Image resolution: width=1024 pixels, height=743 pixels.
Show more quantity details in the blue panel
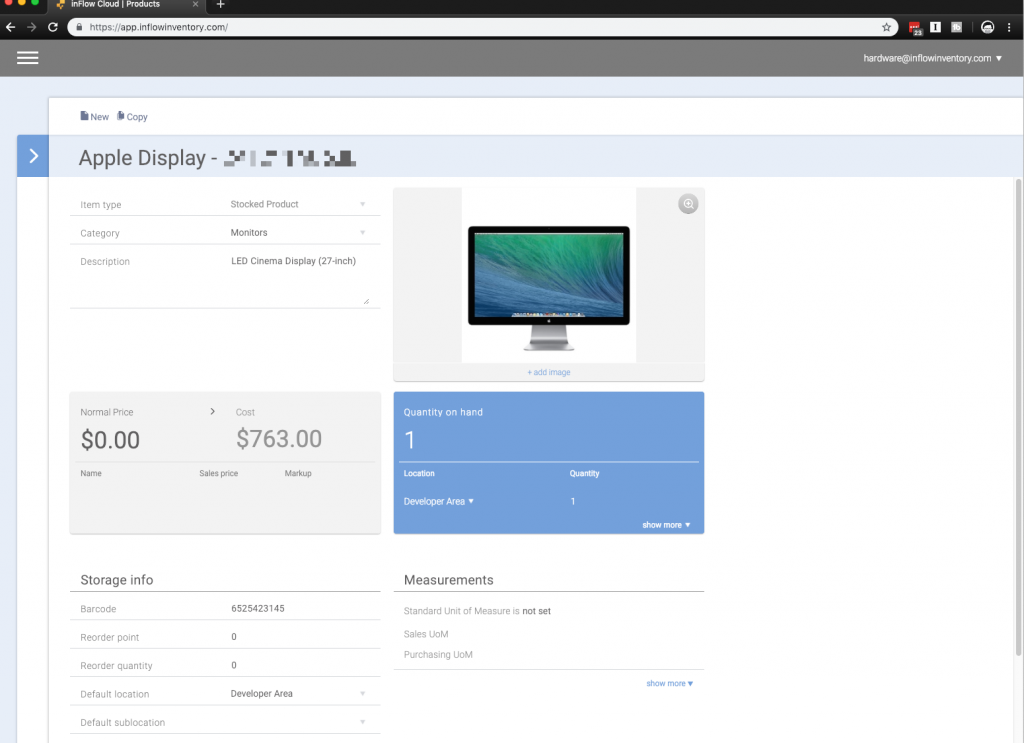[x=666, y=524]
